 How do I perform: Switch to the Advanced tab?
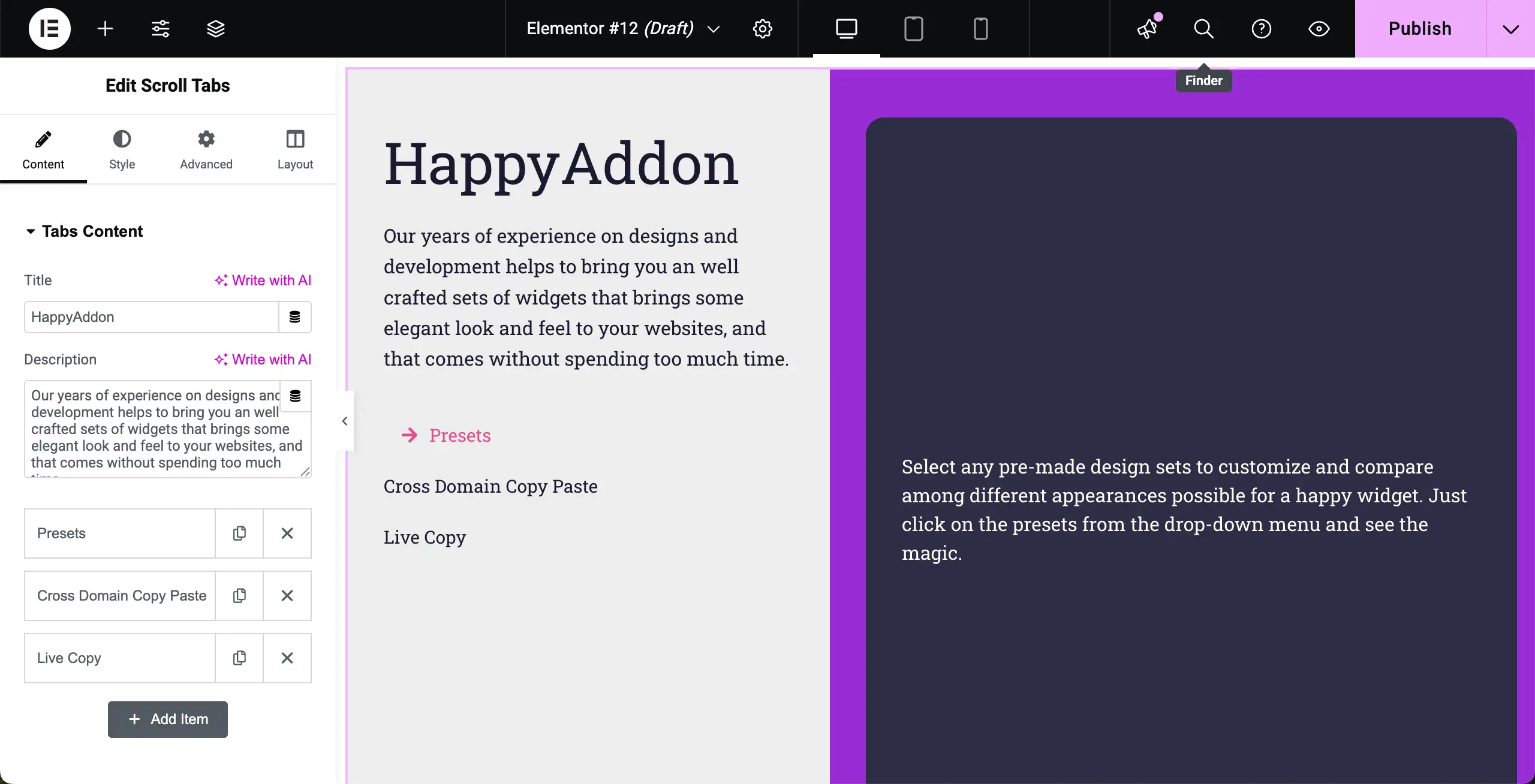tap(206, 150)
